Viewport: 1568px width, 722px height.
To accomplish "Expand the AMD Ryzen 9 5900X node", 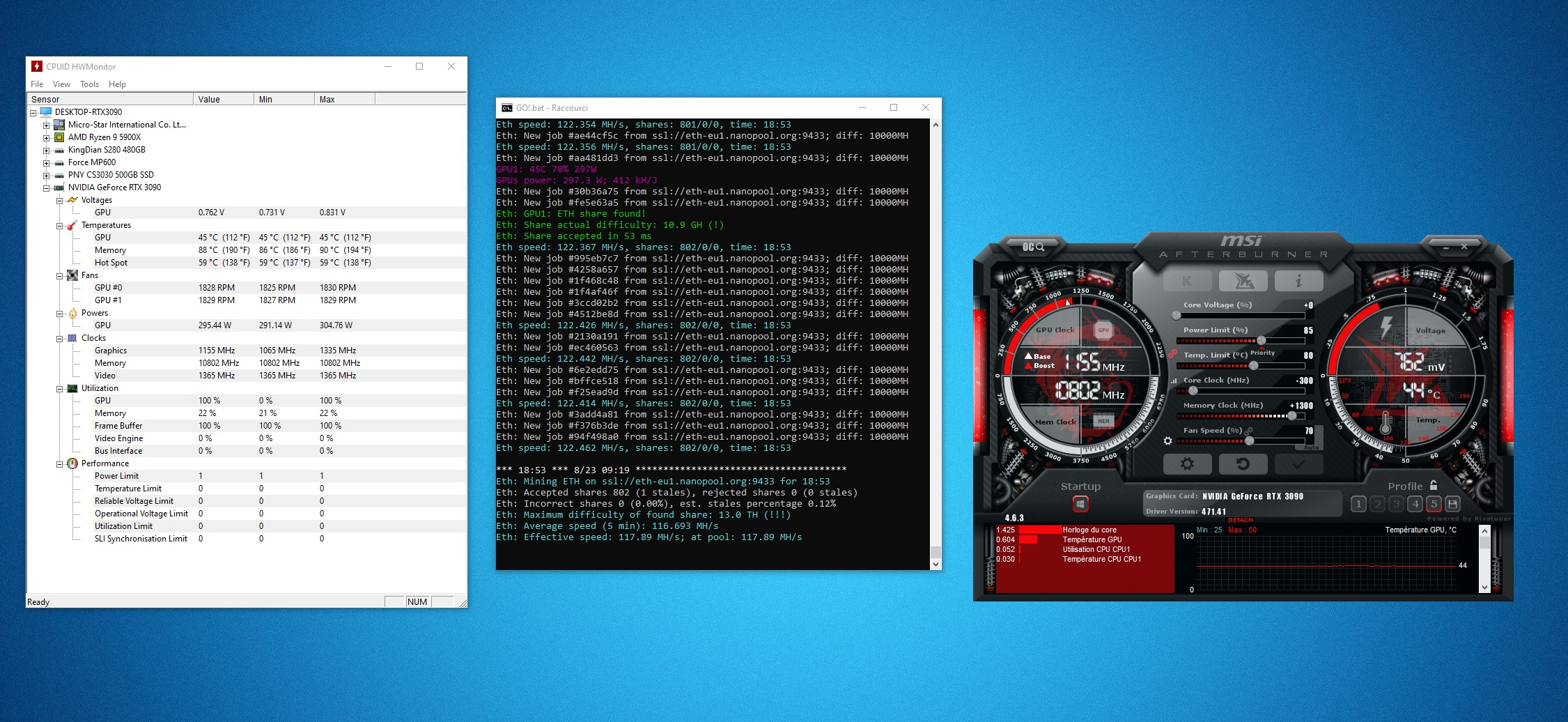I will 46,137.
